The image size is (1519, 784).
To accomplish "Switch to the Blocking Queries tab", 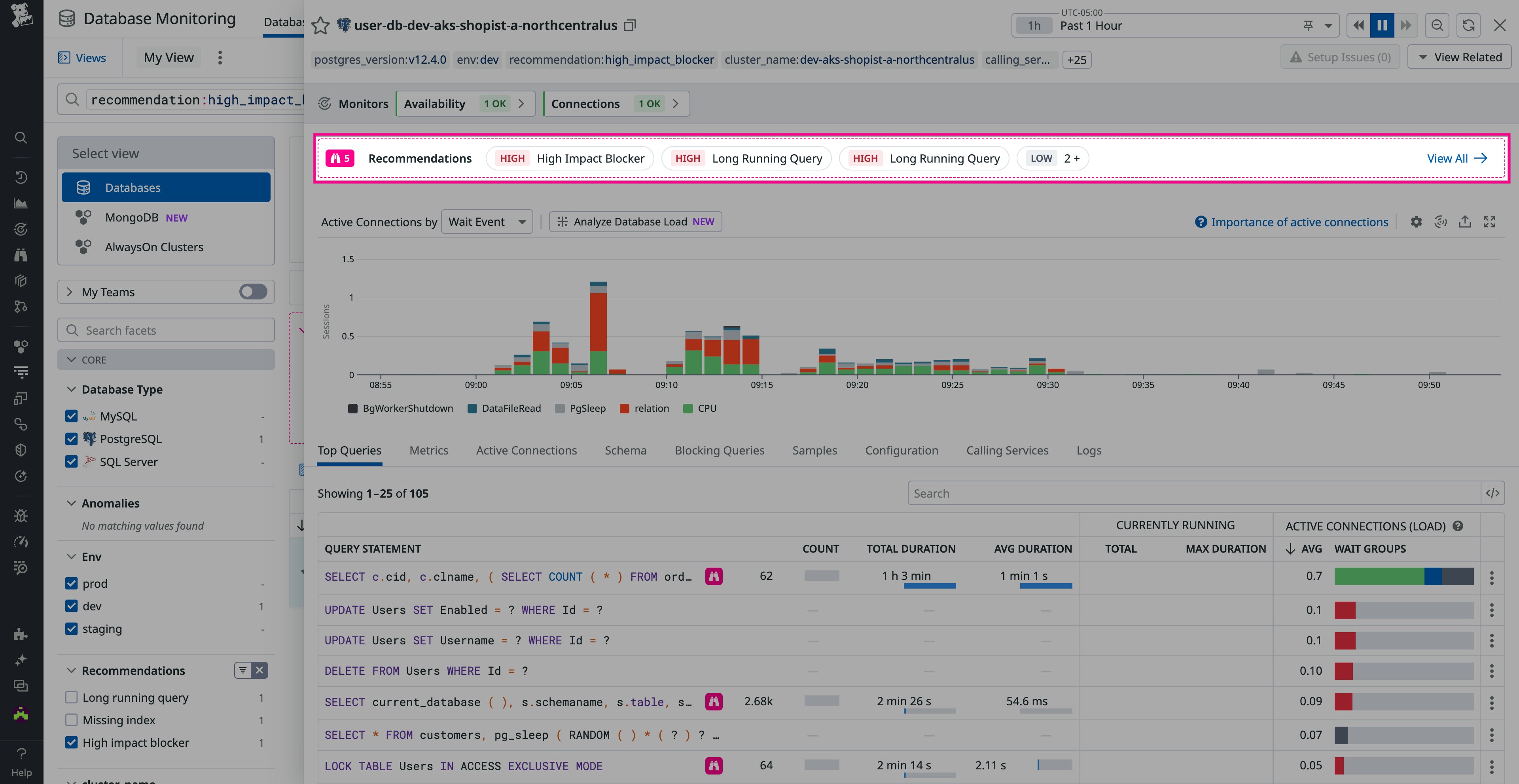I will pyautogui.click(x=720, y=450).
